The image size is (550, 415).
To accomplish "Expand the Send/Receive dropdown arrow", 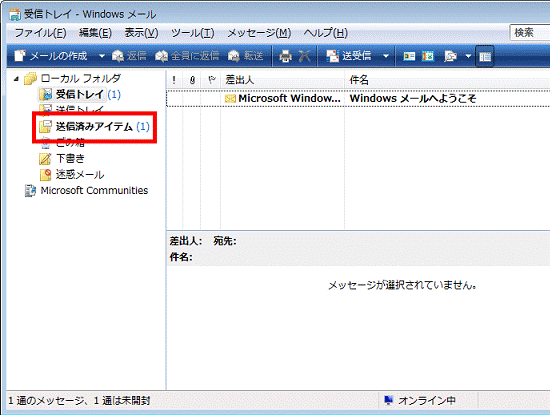I will point(386,56).
